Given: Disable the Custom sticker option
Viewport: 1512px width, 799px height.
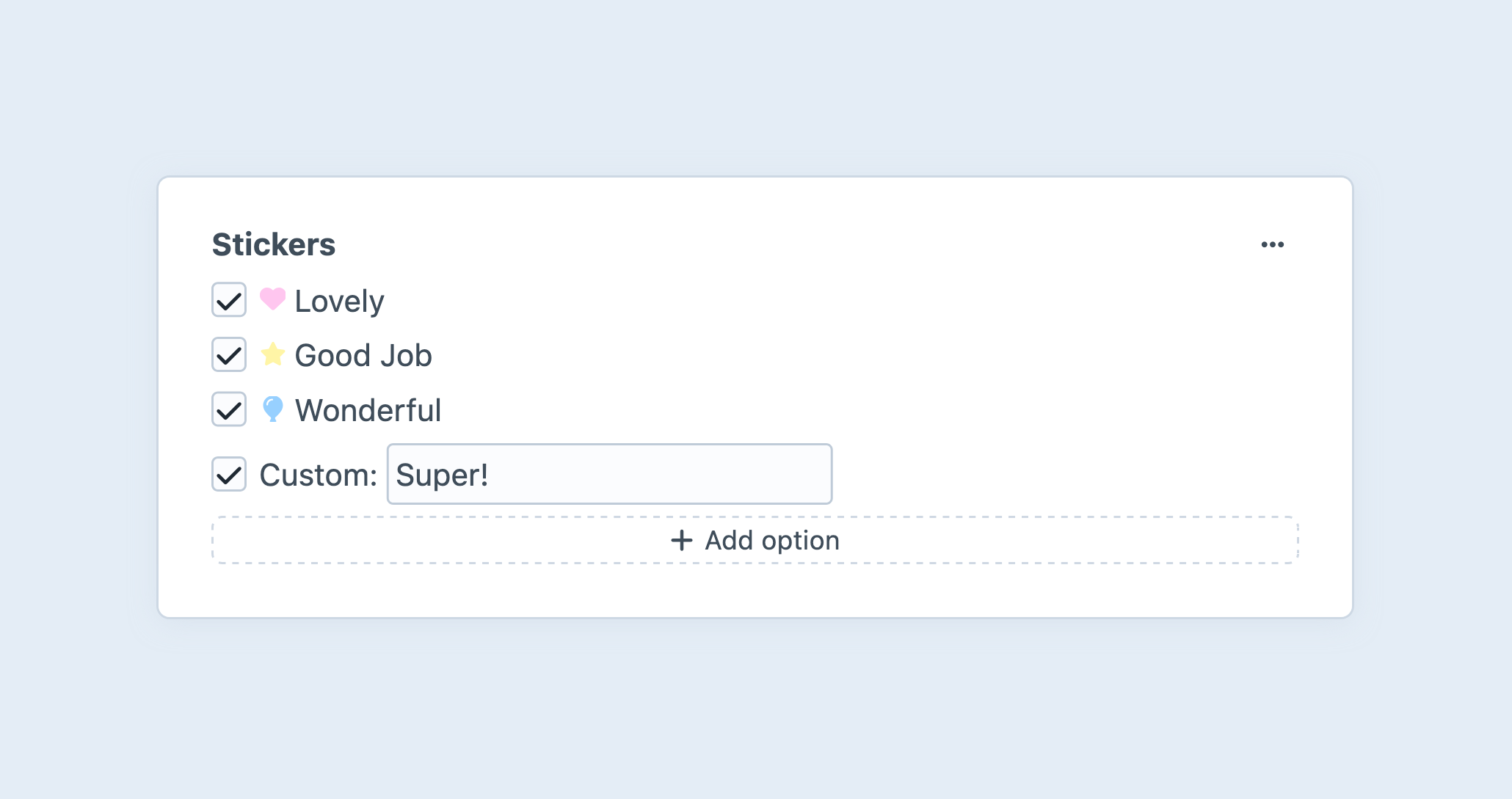Looking at the screenshot, I should coord(228,474).
